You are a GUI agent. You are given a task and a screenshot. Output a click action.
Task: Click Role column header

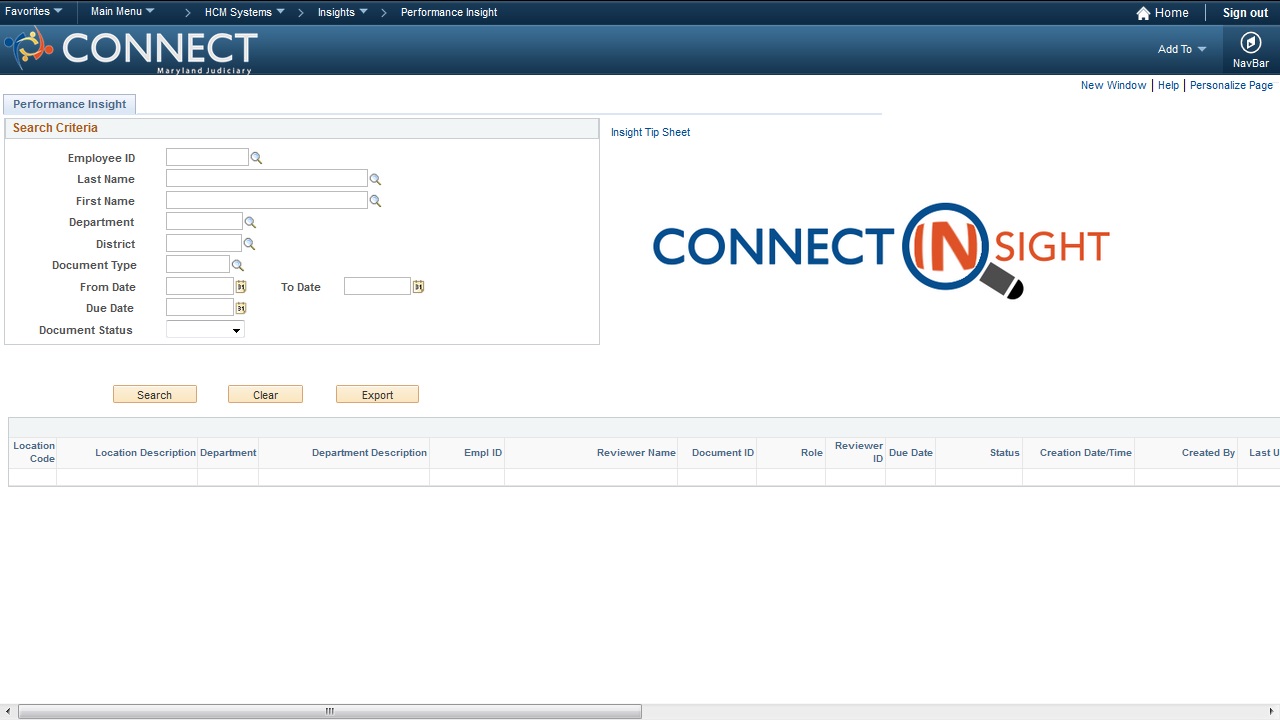(x=812, y=453)
